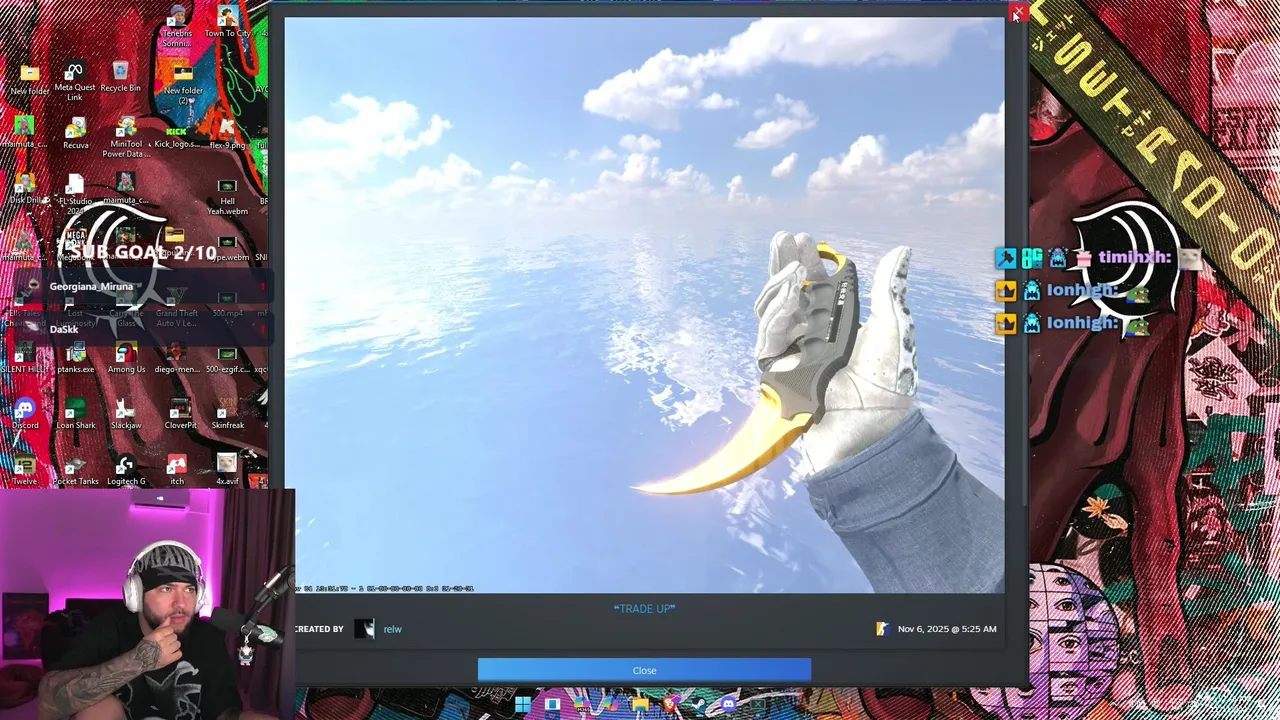Select the Slackjaw desktop shortcut
The width and height of the screenshot is (1280, 720).
(x=125, y=414)
